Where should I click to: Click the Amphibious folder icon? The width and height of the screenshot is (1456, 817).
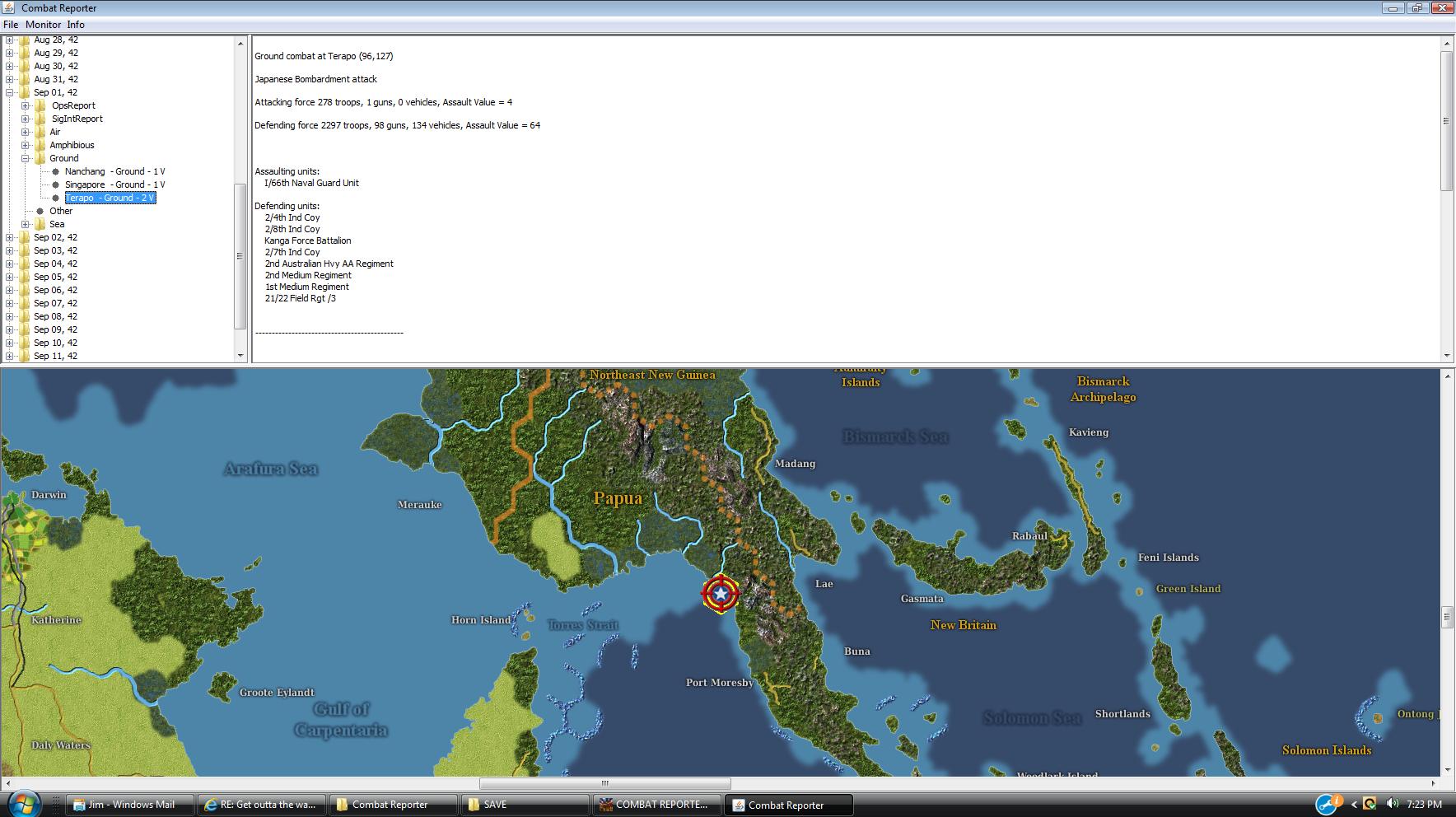40,145
